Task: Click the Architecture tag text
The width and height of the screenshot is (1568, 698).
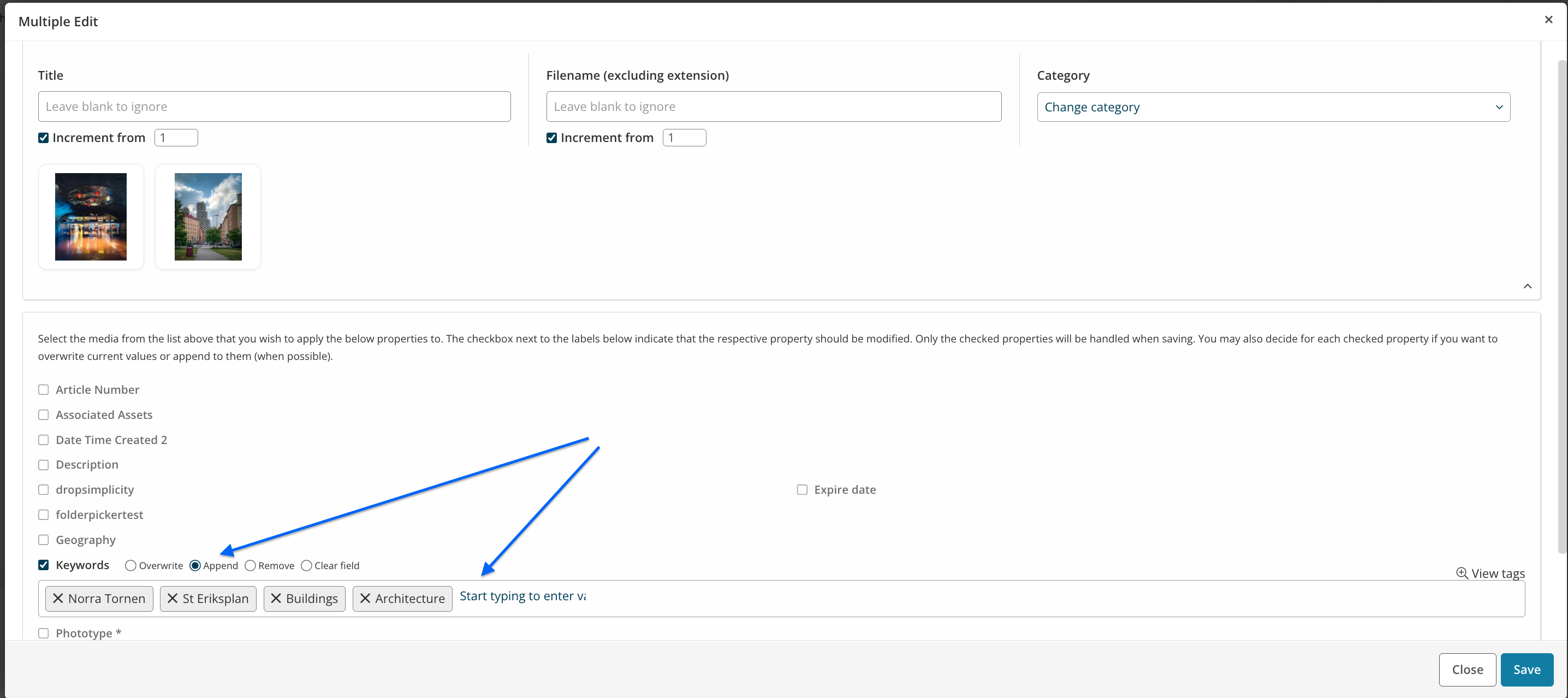Action: click(x=409, y=598)
